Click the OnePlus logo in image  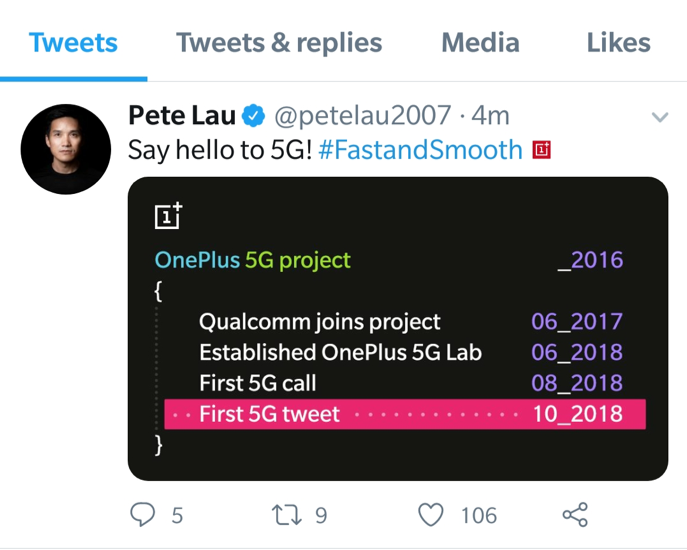[169, 214]
